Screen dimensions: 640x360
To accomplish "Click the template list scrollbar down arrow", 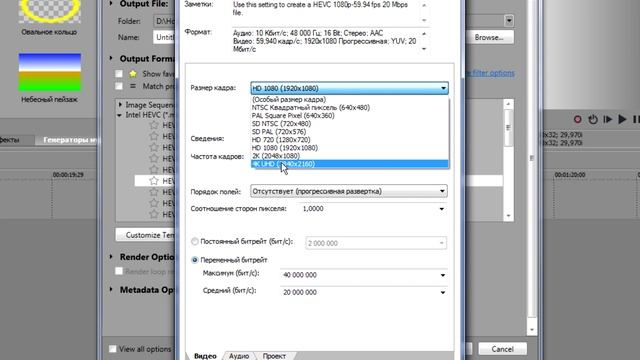I will (x=508, y=216).
